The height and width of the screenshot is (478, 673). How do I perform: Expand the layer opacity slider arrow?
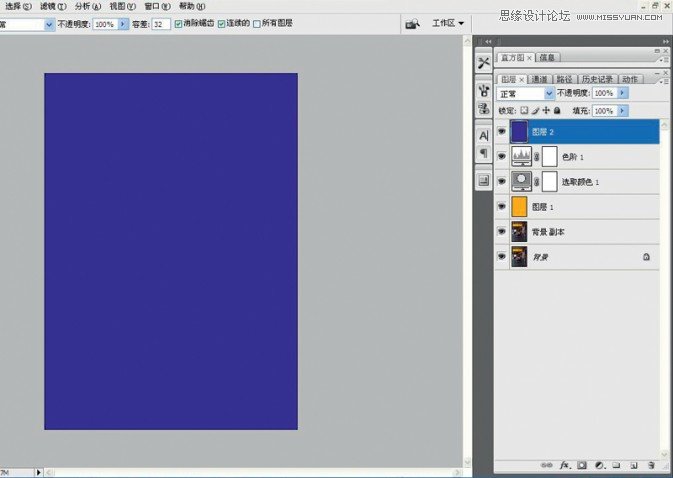coord(623,93)
